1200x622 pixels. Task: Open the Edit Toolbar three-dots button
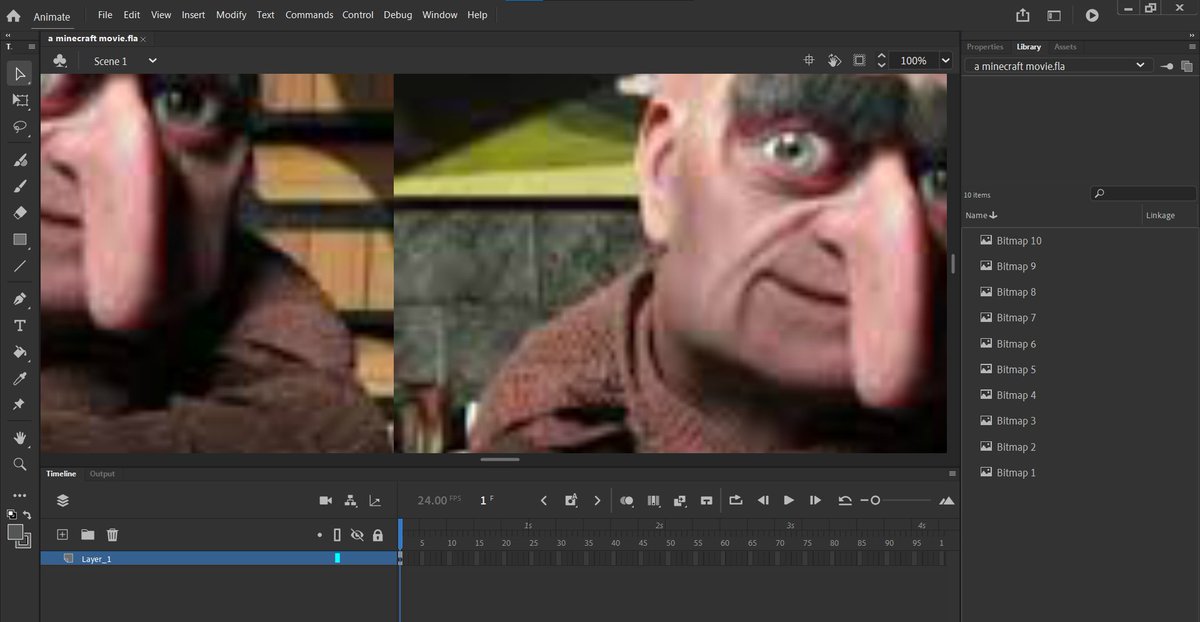tap(20, 495)
